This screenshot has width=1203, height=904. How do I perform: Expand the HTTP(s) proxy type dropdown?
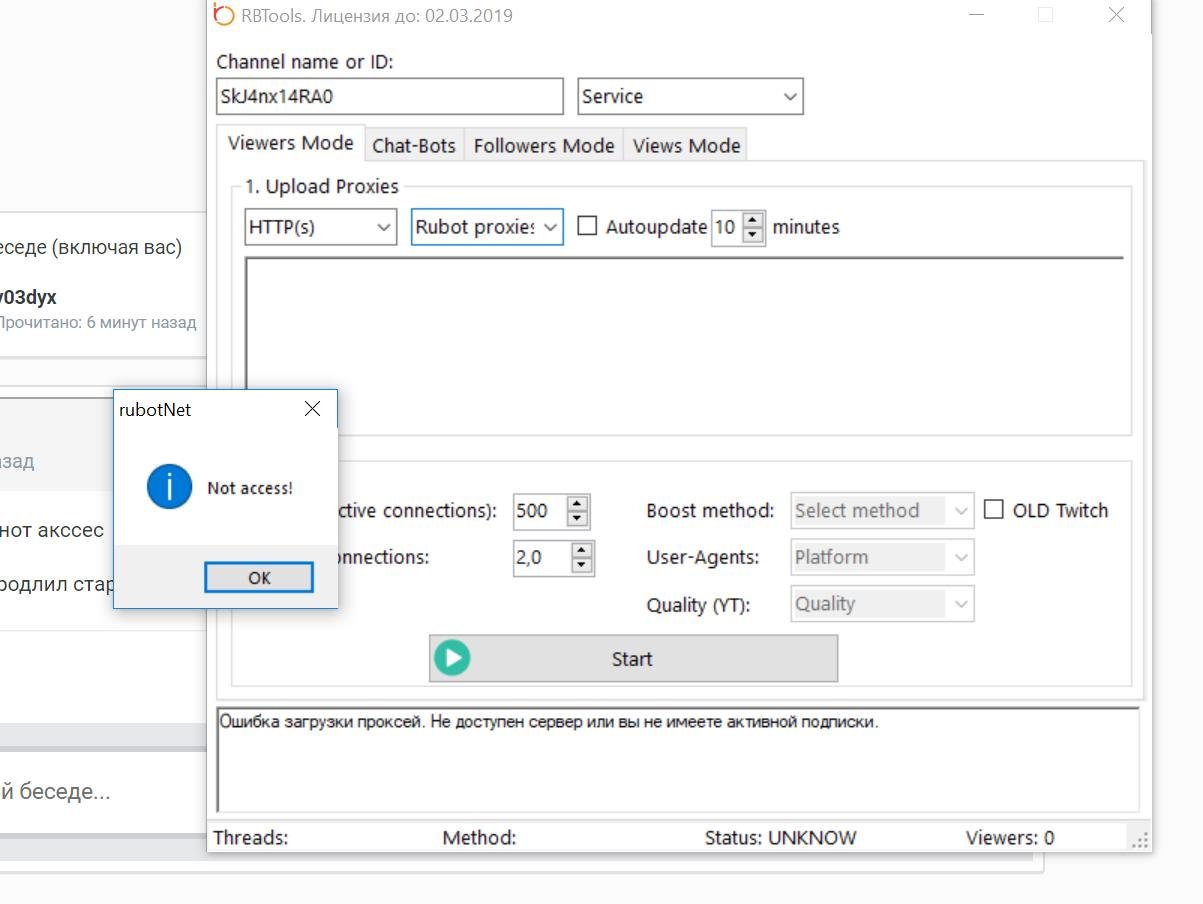(320, 227)
